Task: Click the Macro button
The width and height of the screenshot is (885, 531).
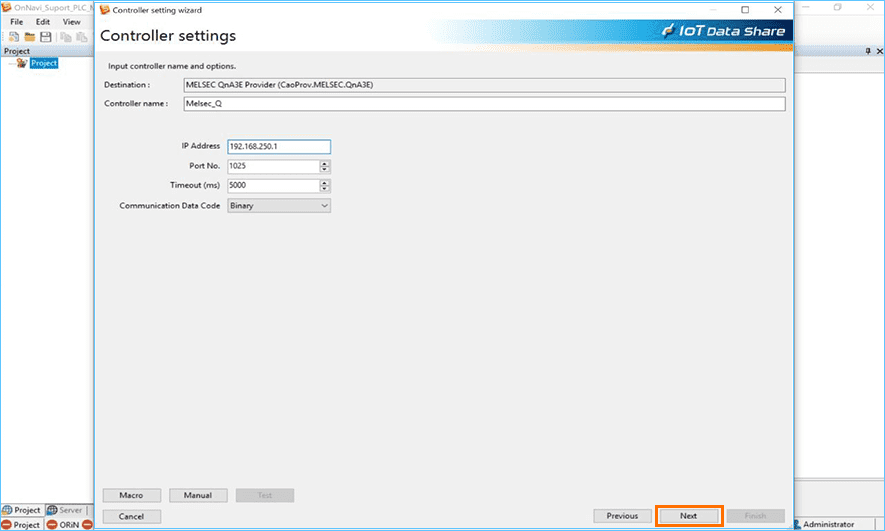Action: coord(132,495)
